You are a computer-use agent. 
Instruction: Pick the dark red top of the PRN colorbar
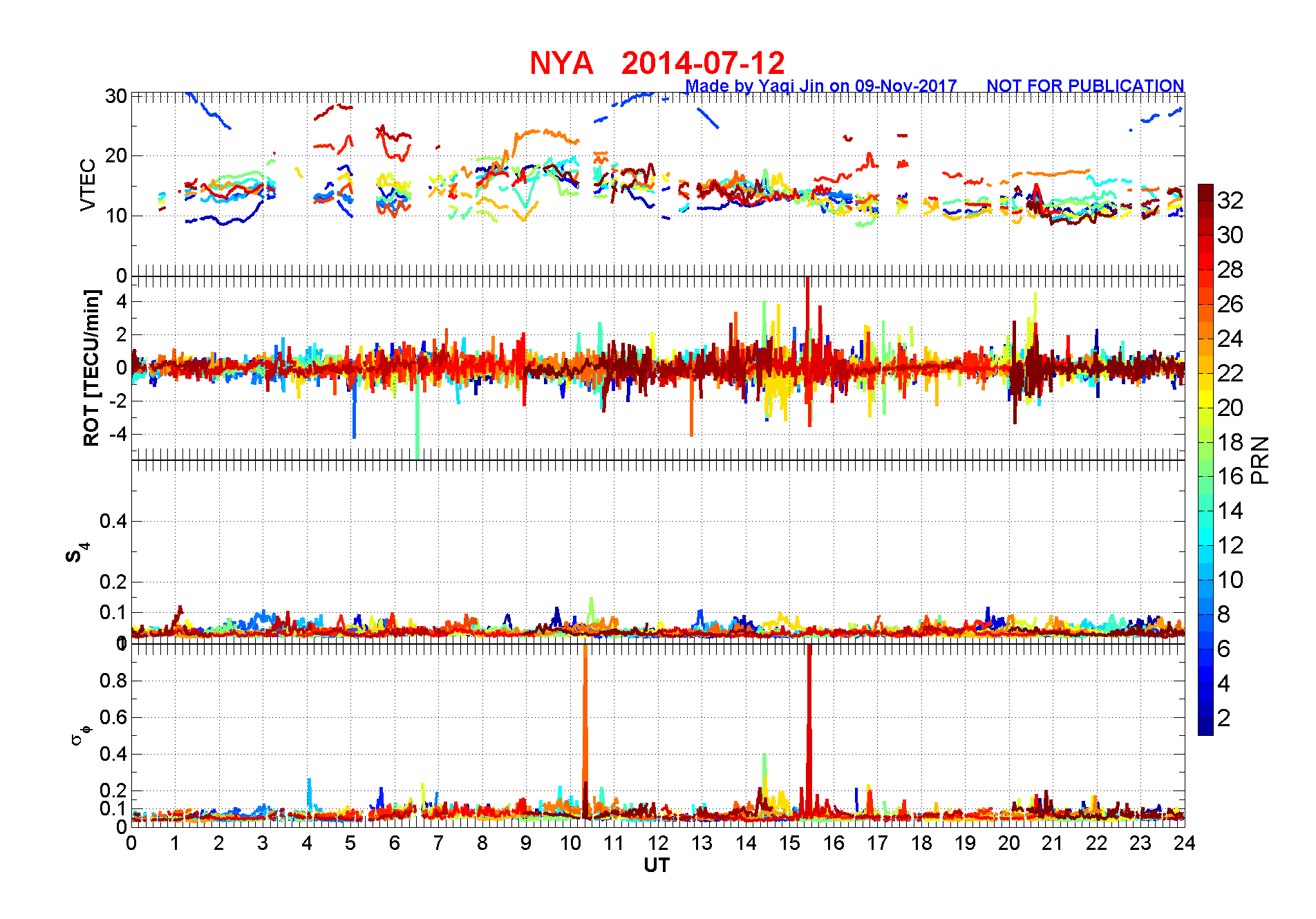point(1205,191)
